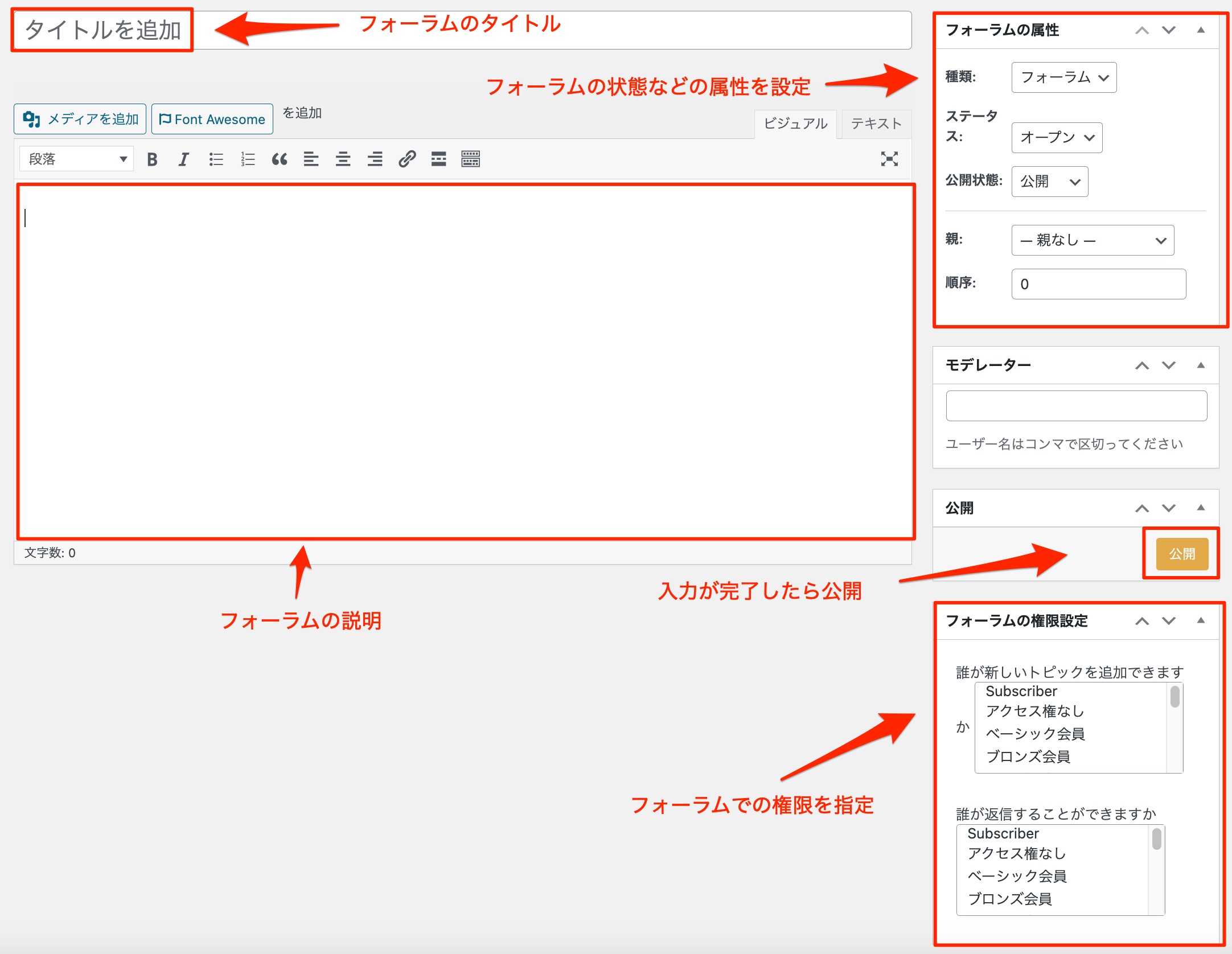
Task: Enable distraction-free fullscreen editor mode
Action: coord(889,159)
